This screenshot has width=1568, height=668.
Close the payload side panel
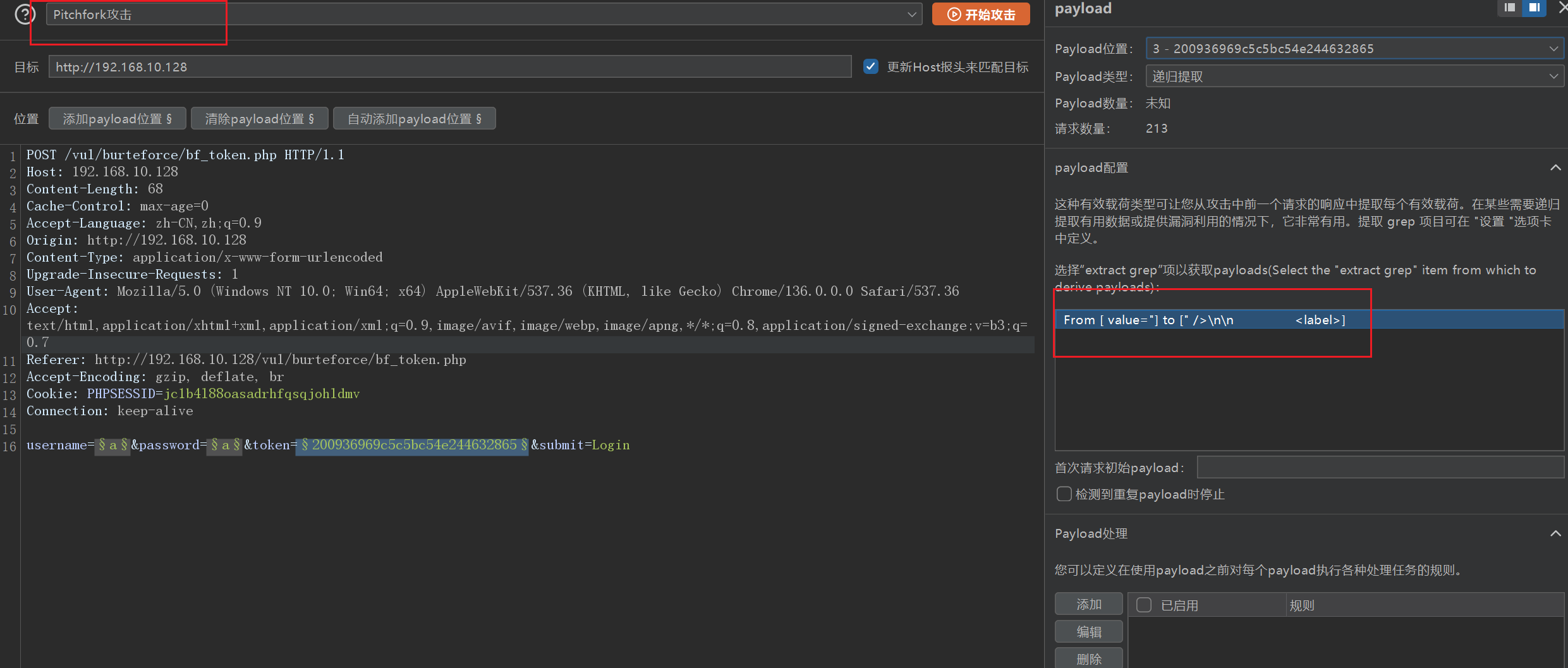1562,8
